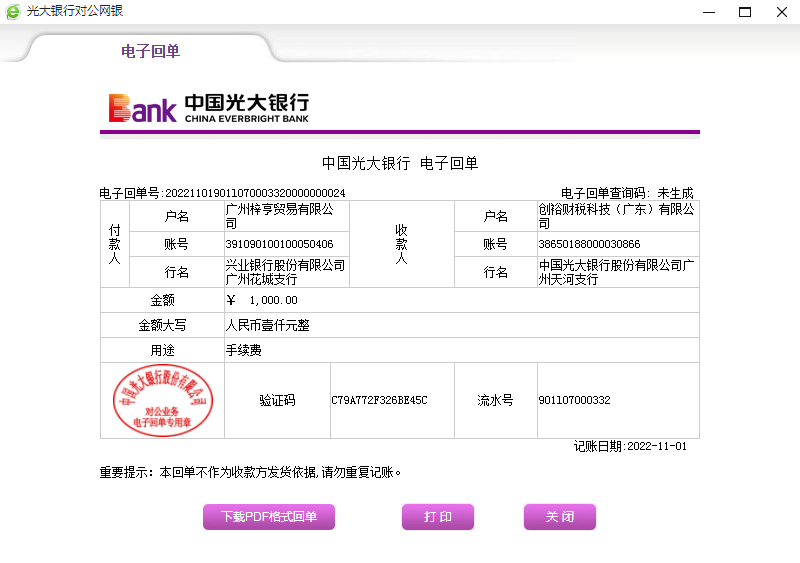The height and width of the screenshot is (563, 800).
Task: Select the 电子回单 tab
Action: [151, 51]
